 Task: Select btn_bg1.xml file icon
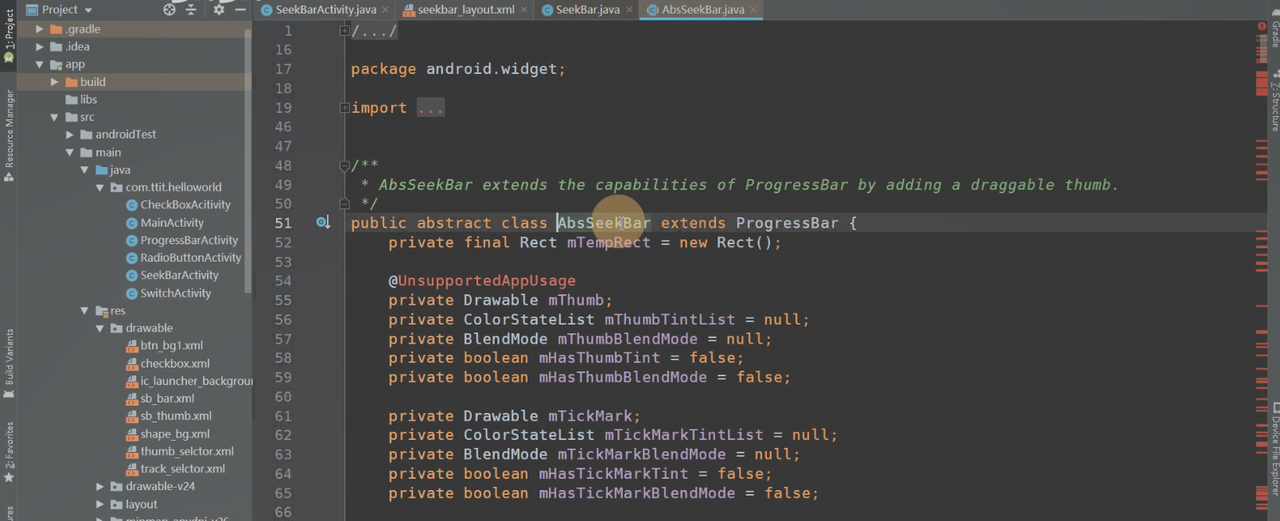(x=132, y=346)
